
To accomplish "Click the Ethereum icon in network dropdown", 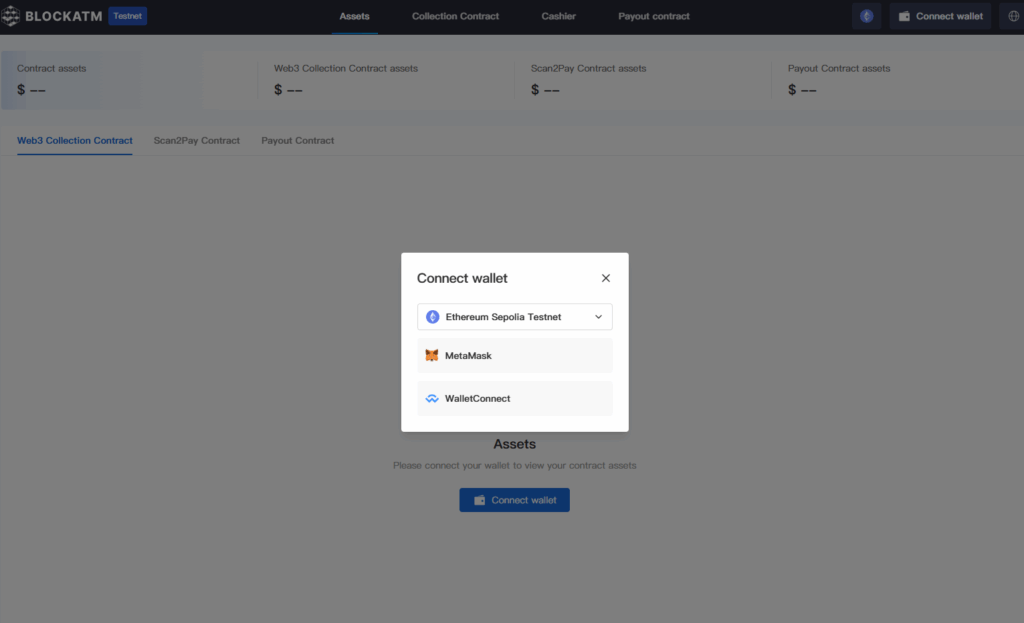I will (432, 317).
